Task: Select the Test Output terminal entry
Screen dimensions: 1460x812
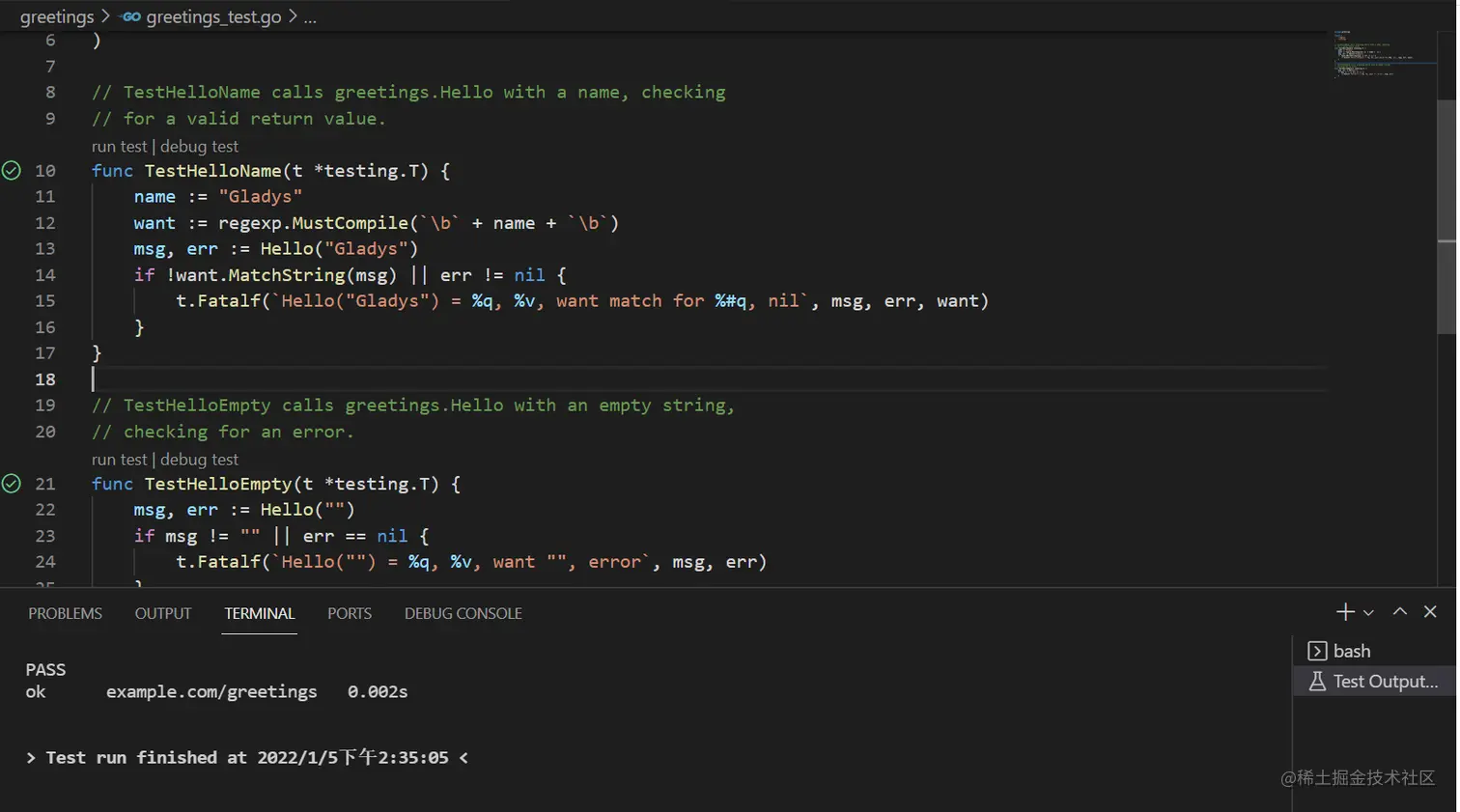Action: pyautogui.click(x=1374, y=681)
